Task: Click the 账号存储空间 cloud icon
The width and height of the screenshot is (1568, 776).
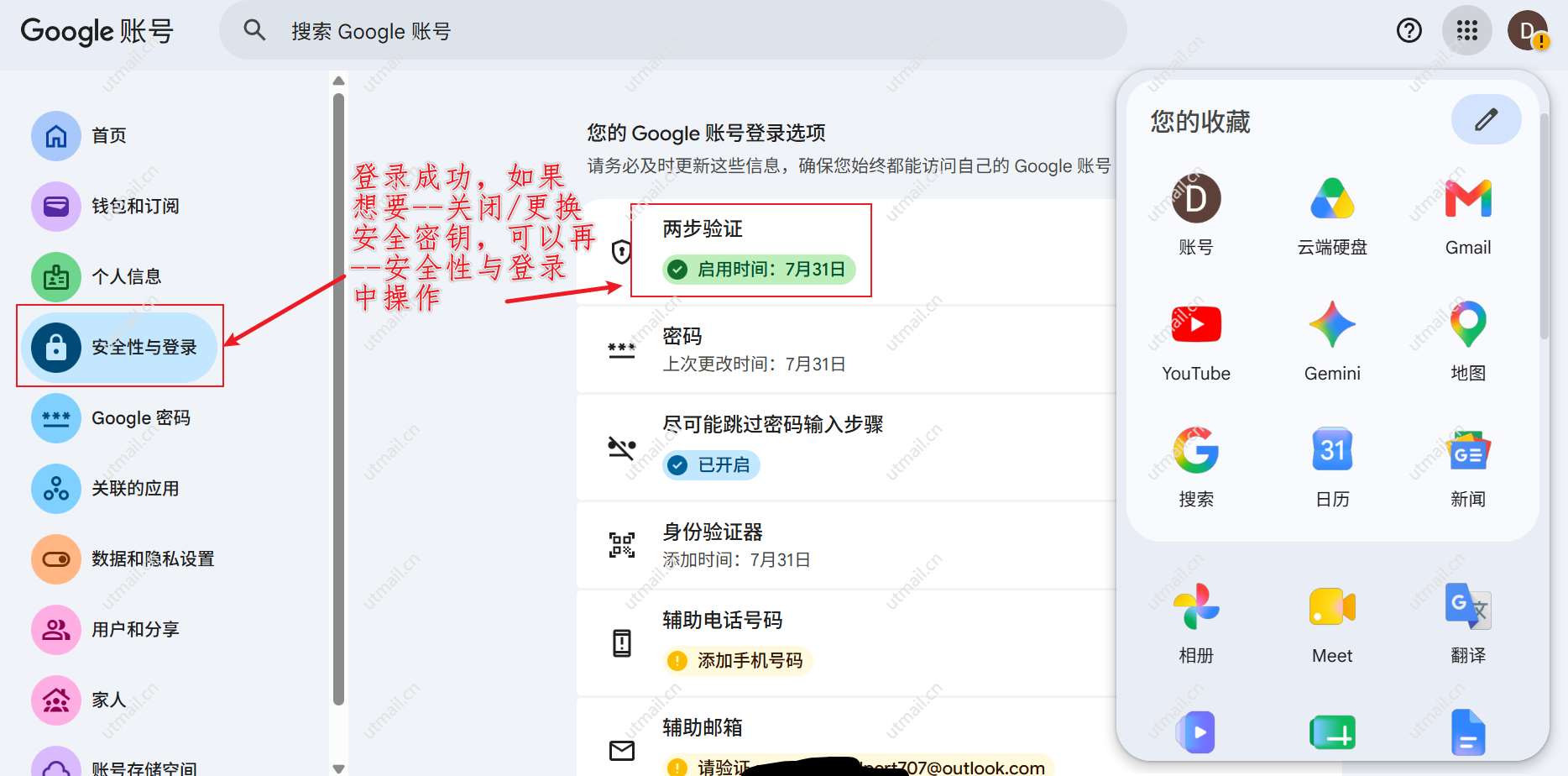Action: coord(56,764)
